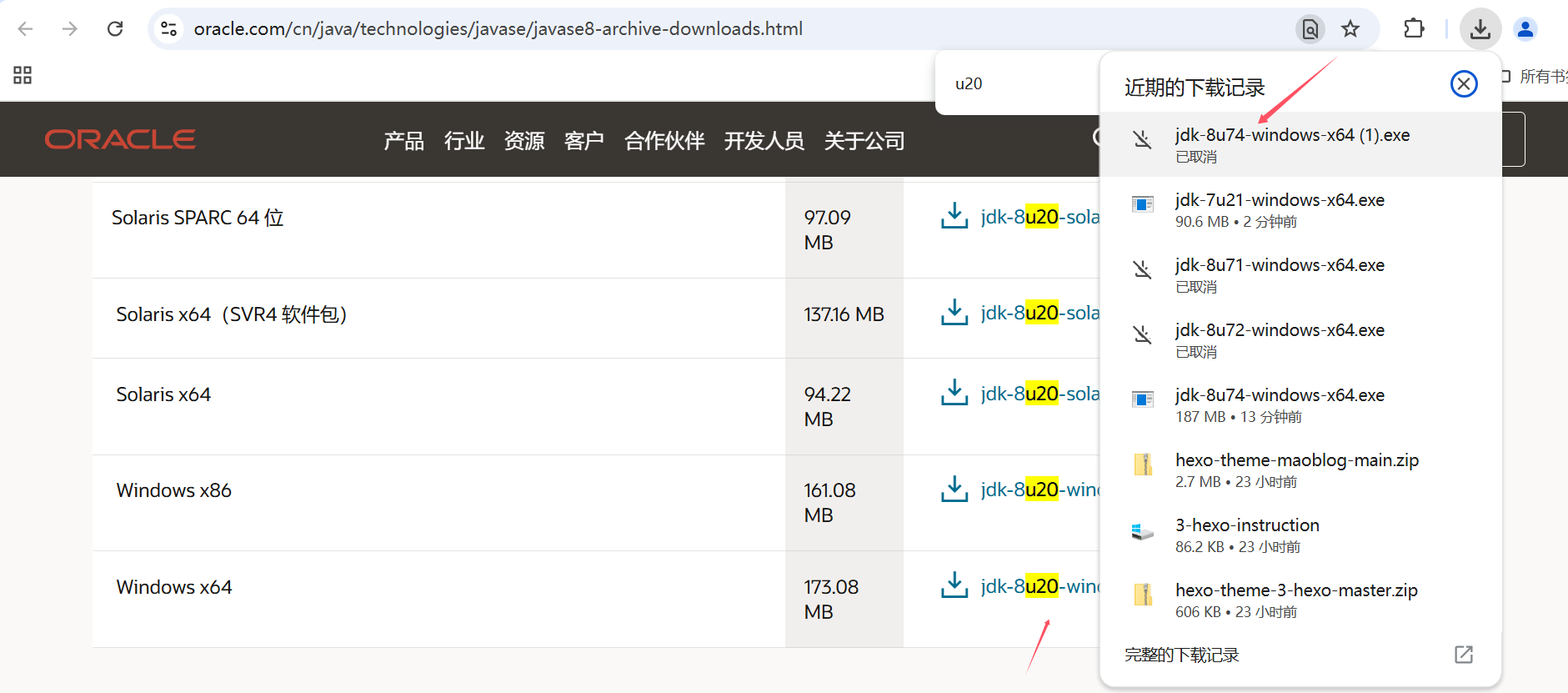
Task: Select jdk-8u74-windows-x64 (1).exe download entry
Action: 1300,144
